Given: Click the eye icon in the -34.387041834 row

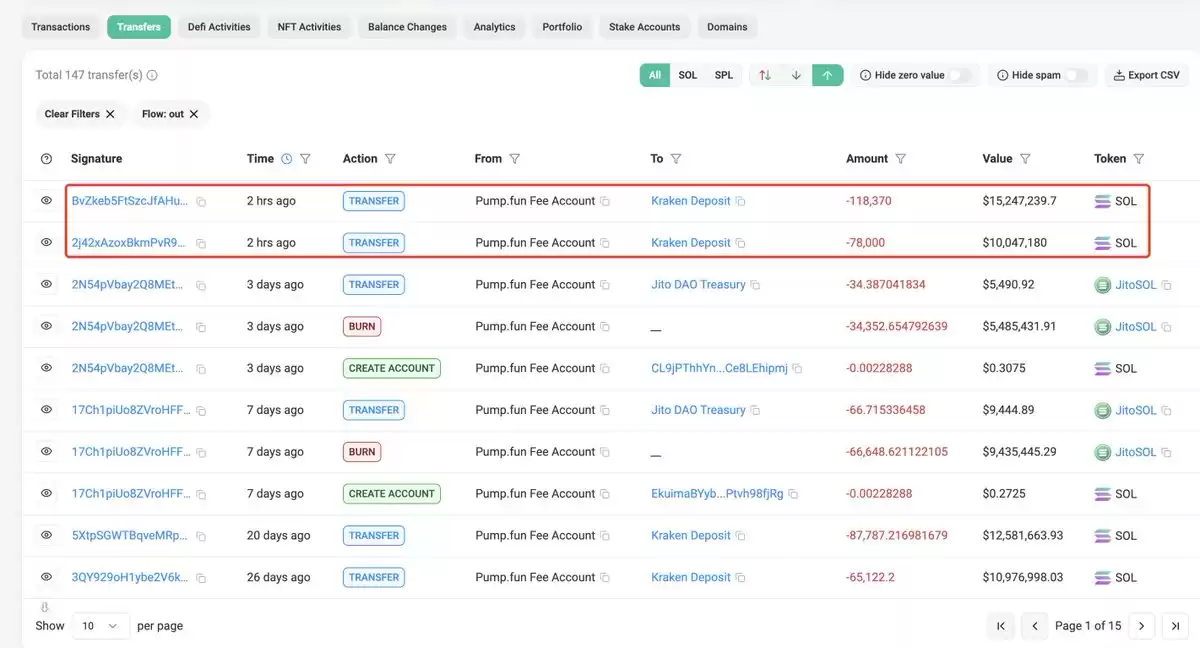Looking at the screenshot, I should point(46,285).
